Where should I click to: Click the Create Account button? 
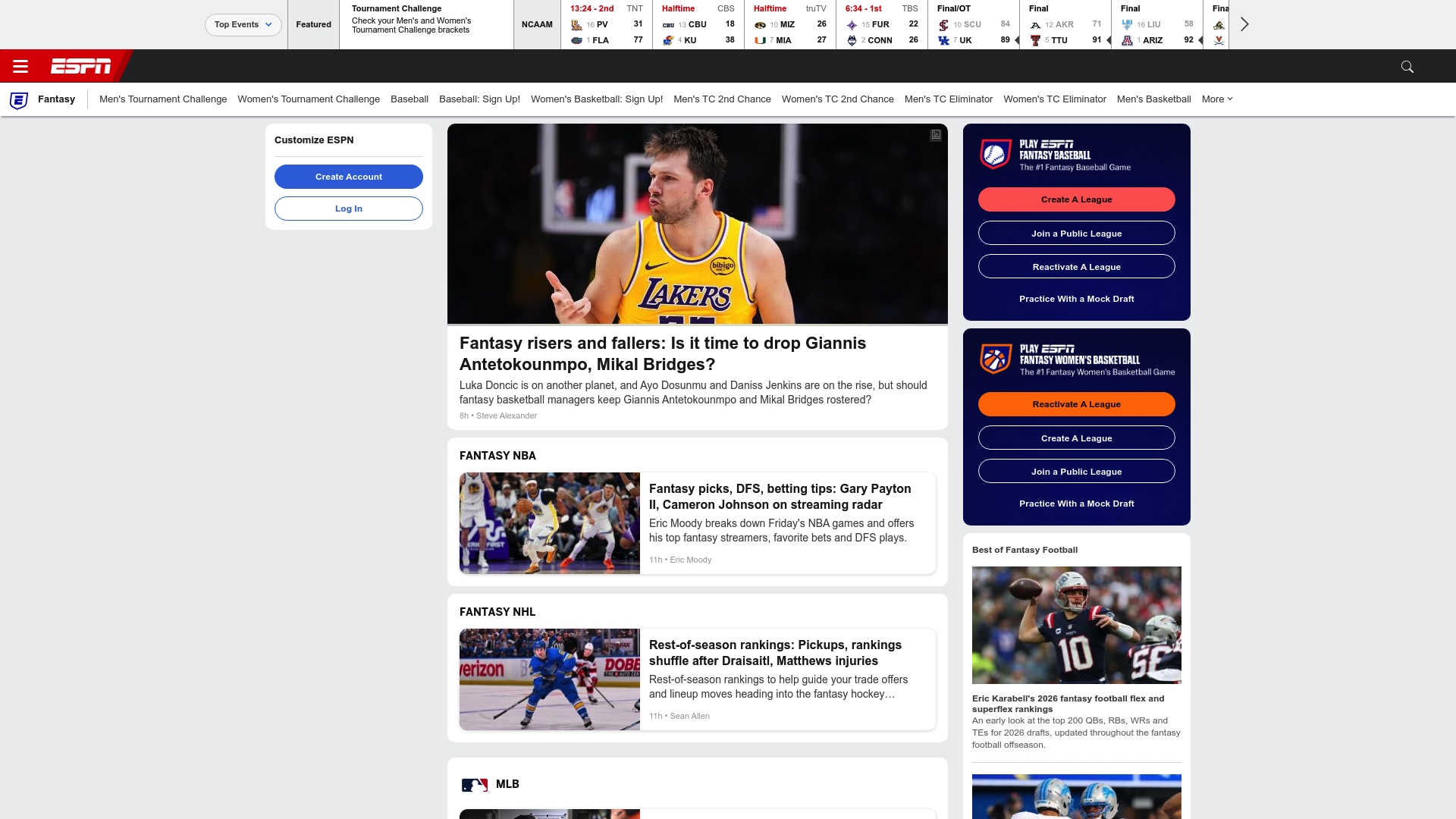(349, 177)
